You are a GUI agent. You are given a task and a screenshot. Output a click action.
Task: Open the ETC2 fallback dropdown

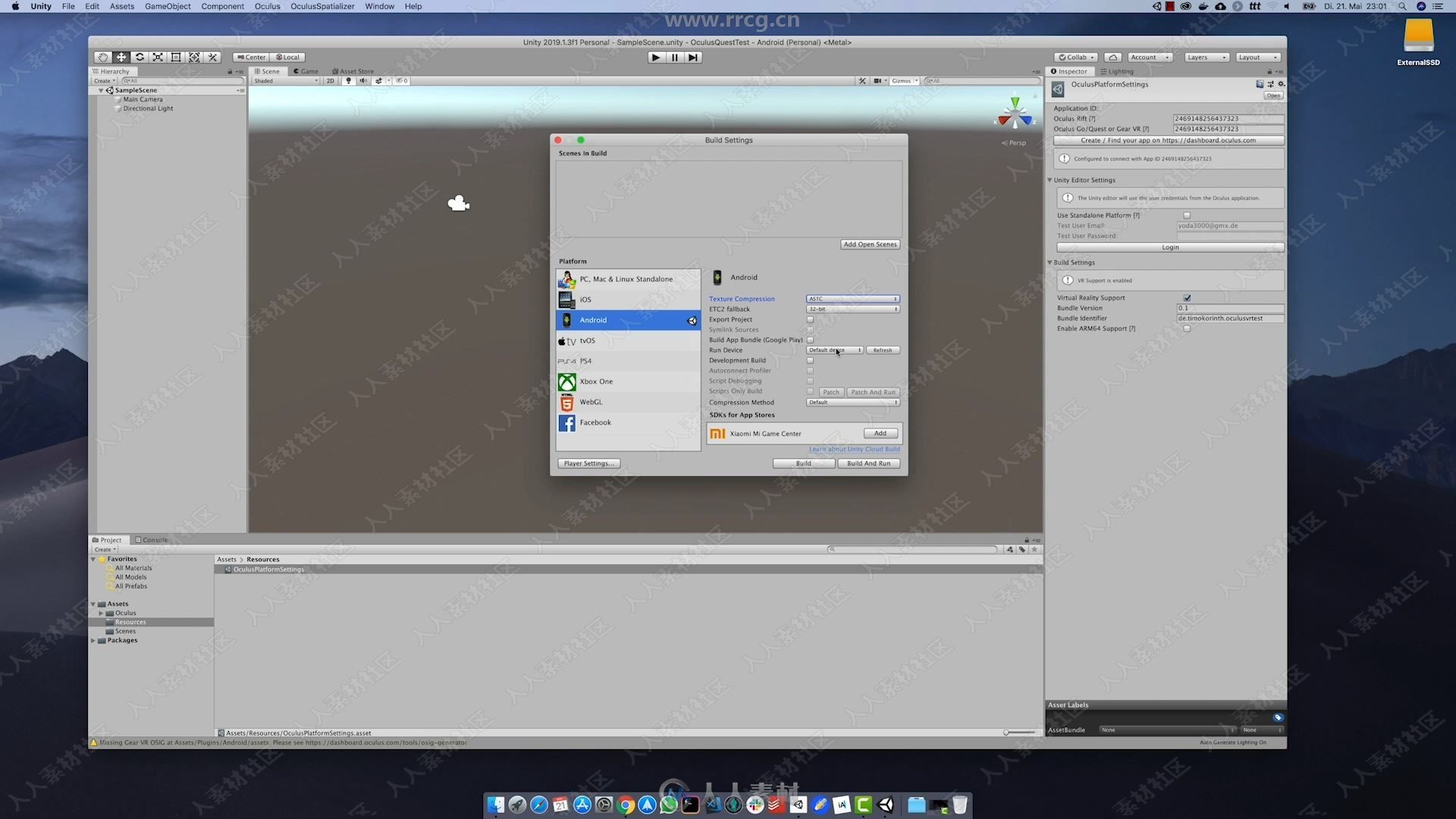pyautogui.click(x=852, y=309)
